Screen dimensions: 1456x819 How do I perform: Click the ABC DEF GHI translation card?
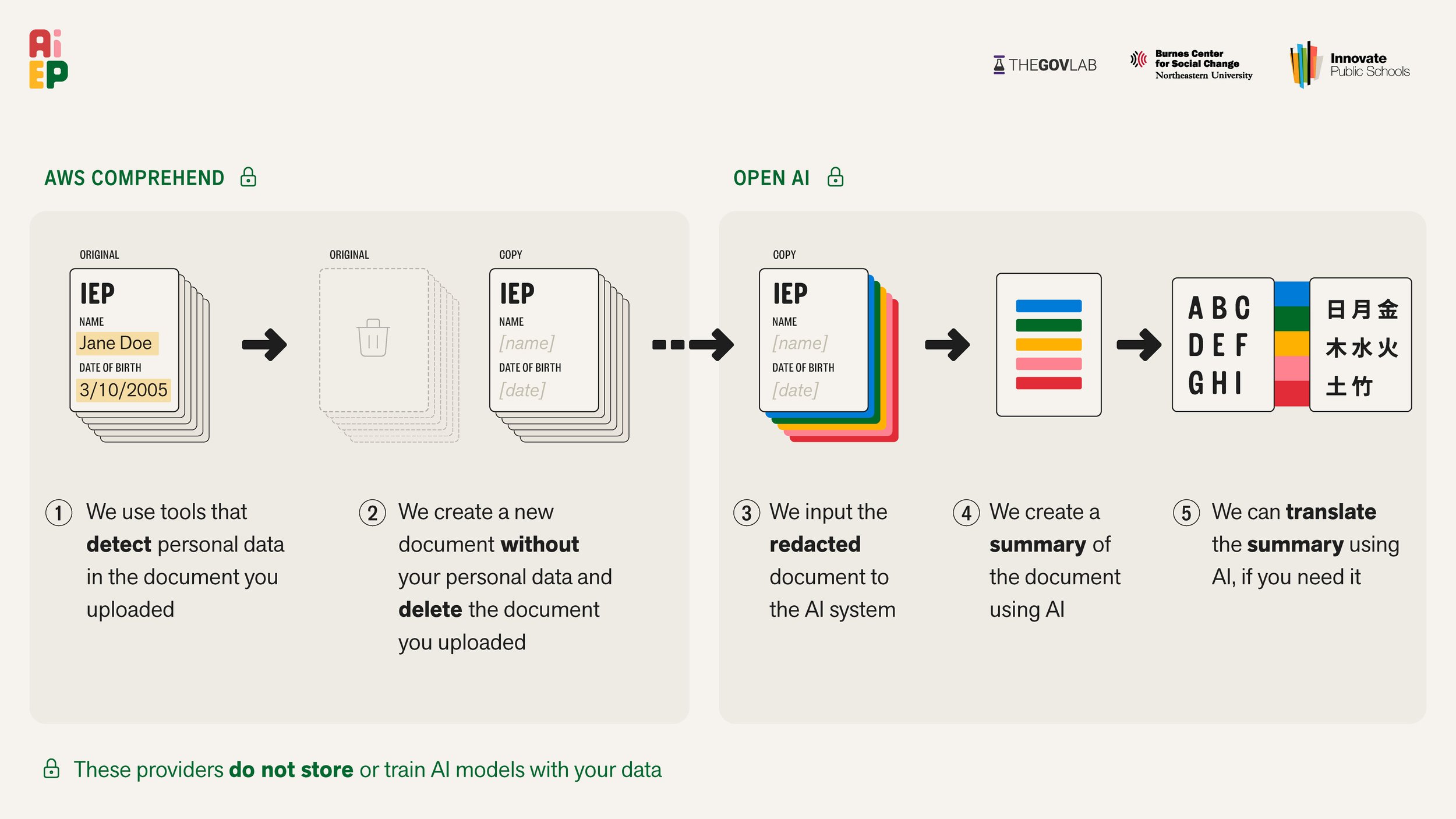tap(1222, 345)
